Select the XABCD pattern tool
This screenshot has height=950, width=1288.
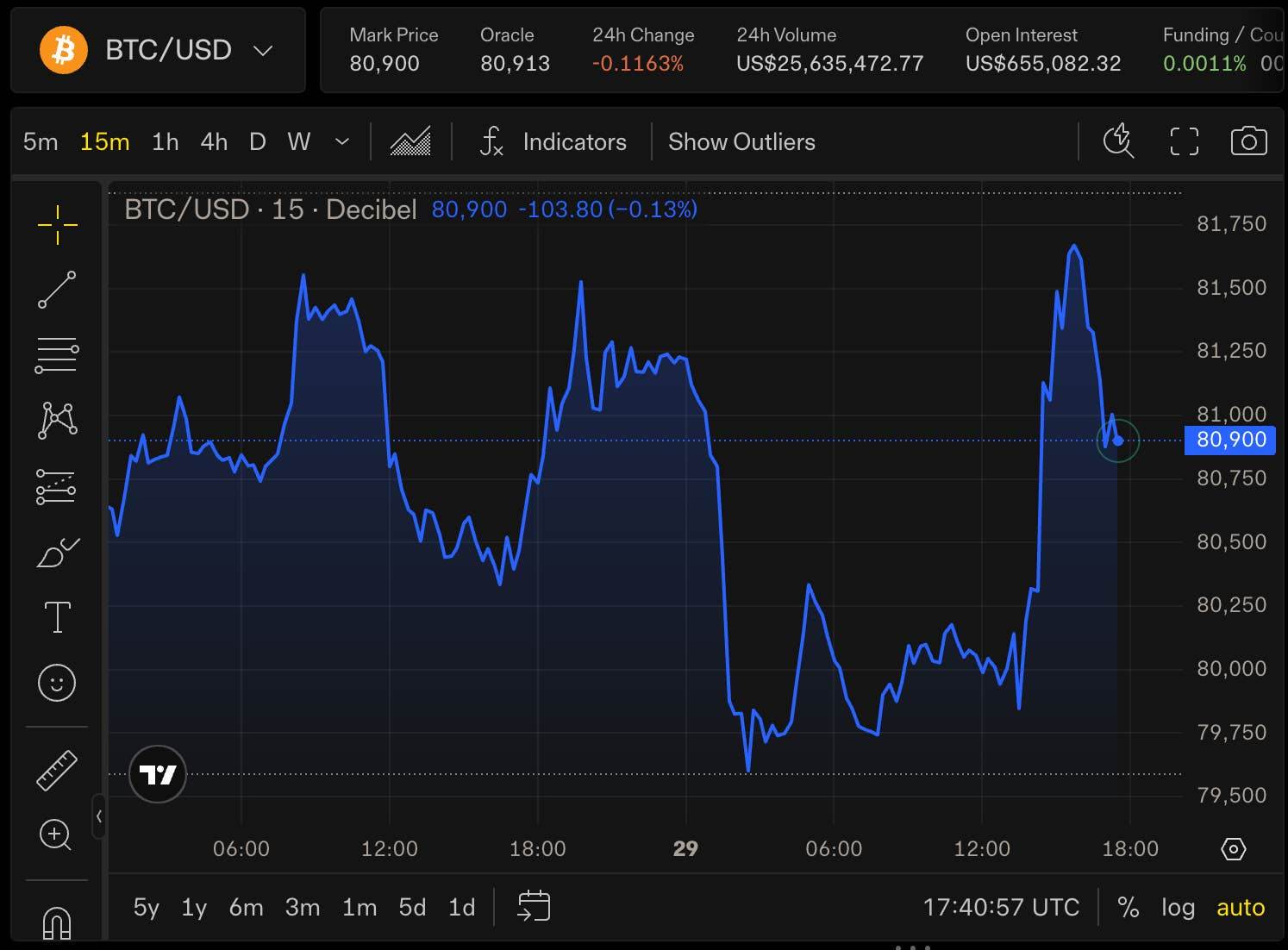tap(57, 420)
